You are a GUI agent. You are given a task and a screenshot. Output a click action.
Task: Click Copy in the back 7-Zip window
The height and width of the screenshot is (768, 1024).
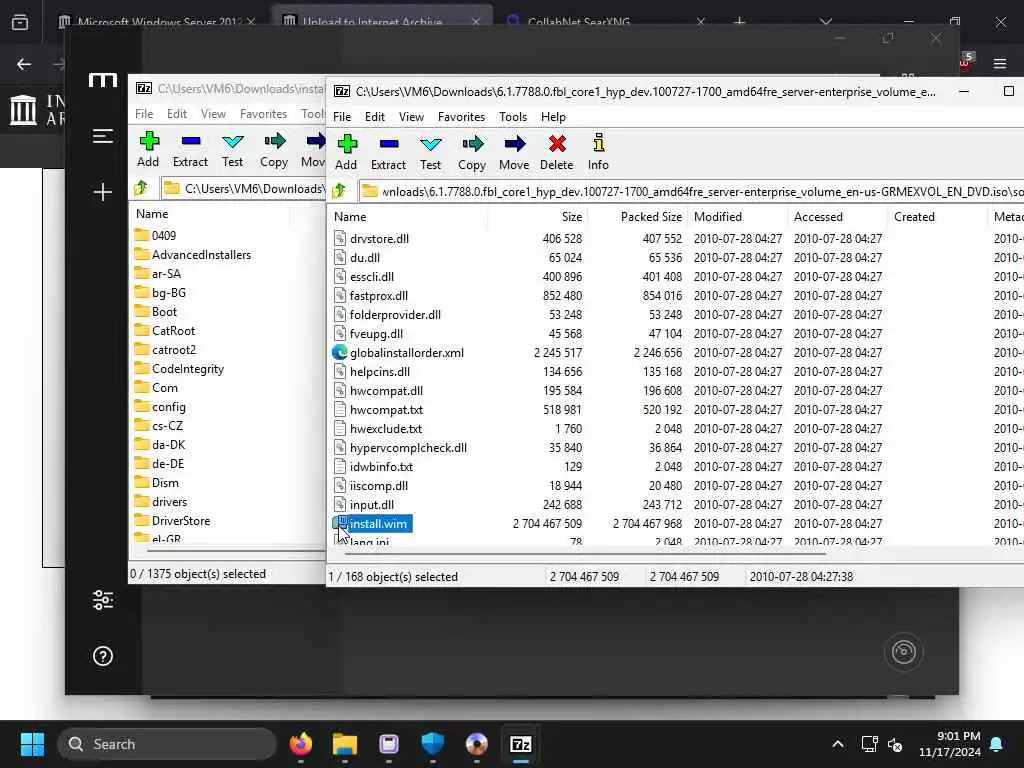click(274, 149)
